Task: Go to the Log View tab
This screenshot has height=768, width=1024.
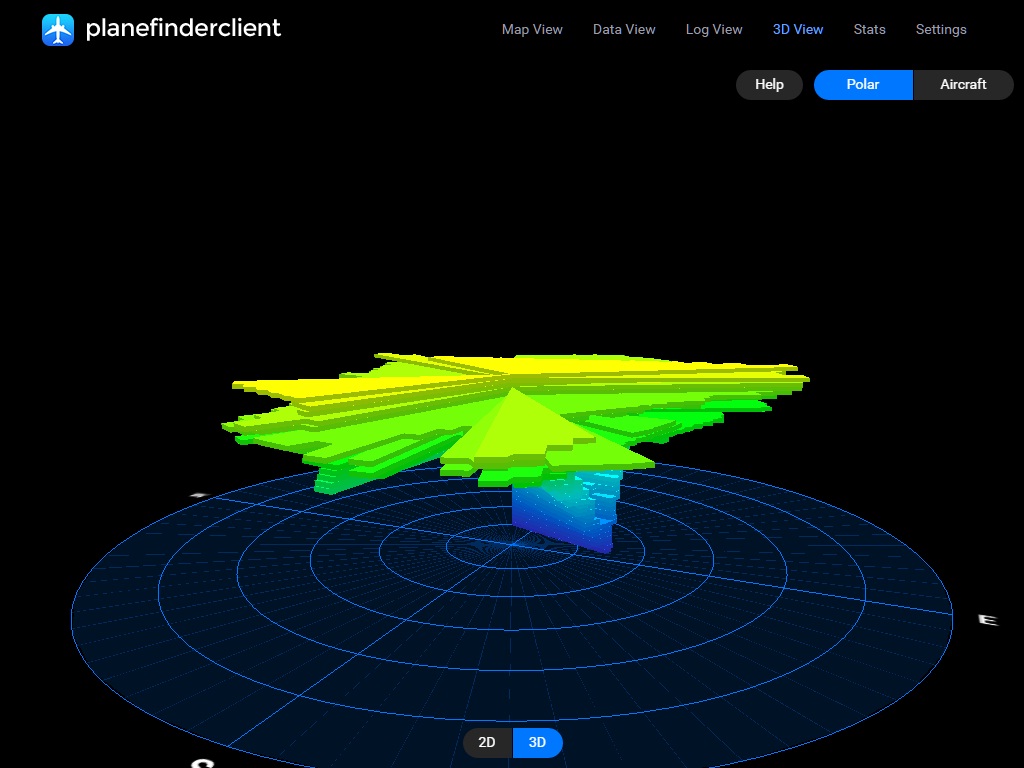Action: click(x=714, y=29)
